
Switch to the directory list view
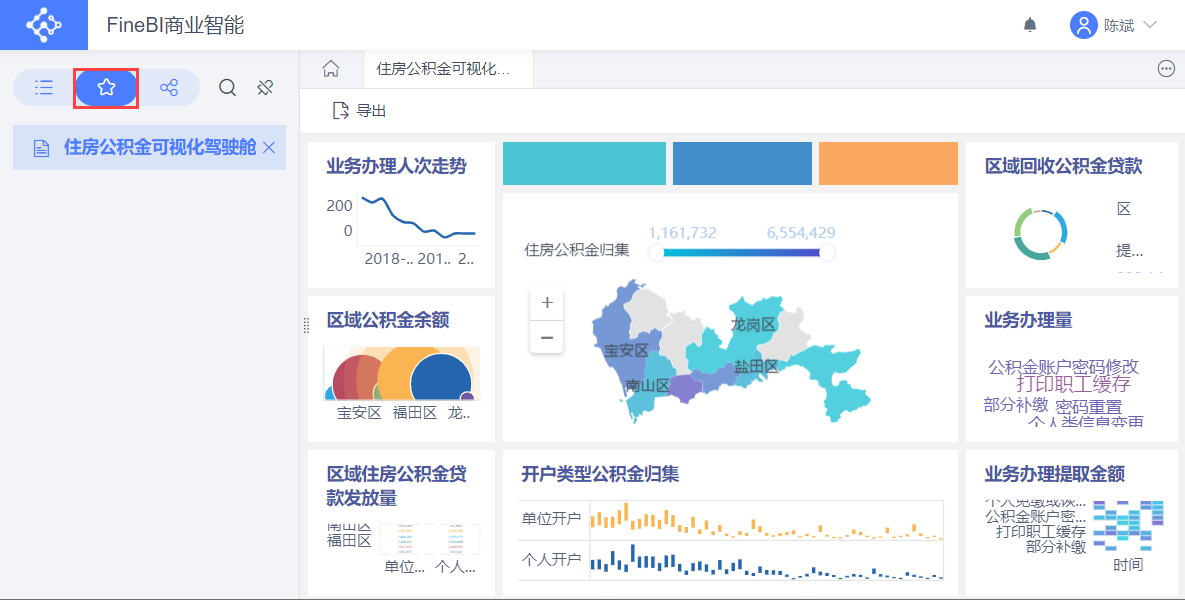pyautogui.click(x=44, y=88)
